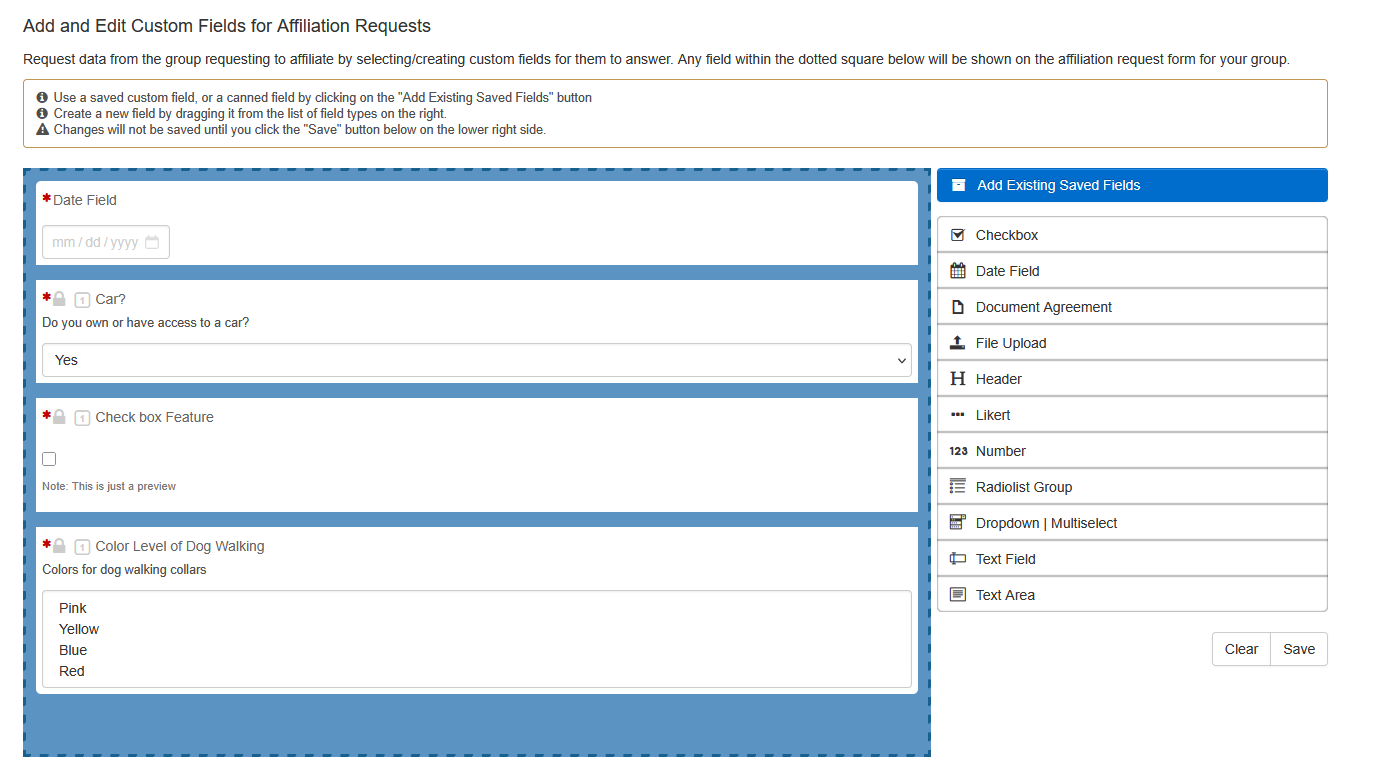Click the Car? field title

(111, 299)
